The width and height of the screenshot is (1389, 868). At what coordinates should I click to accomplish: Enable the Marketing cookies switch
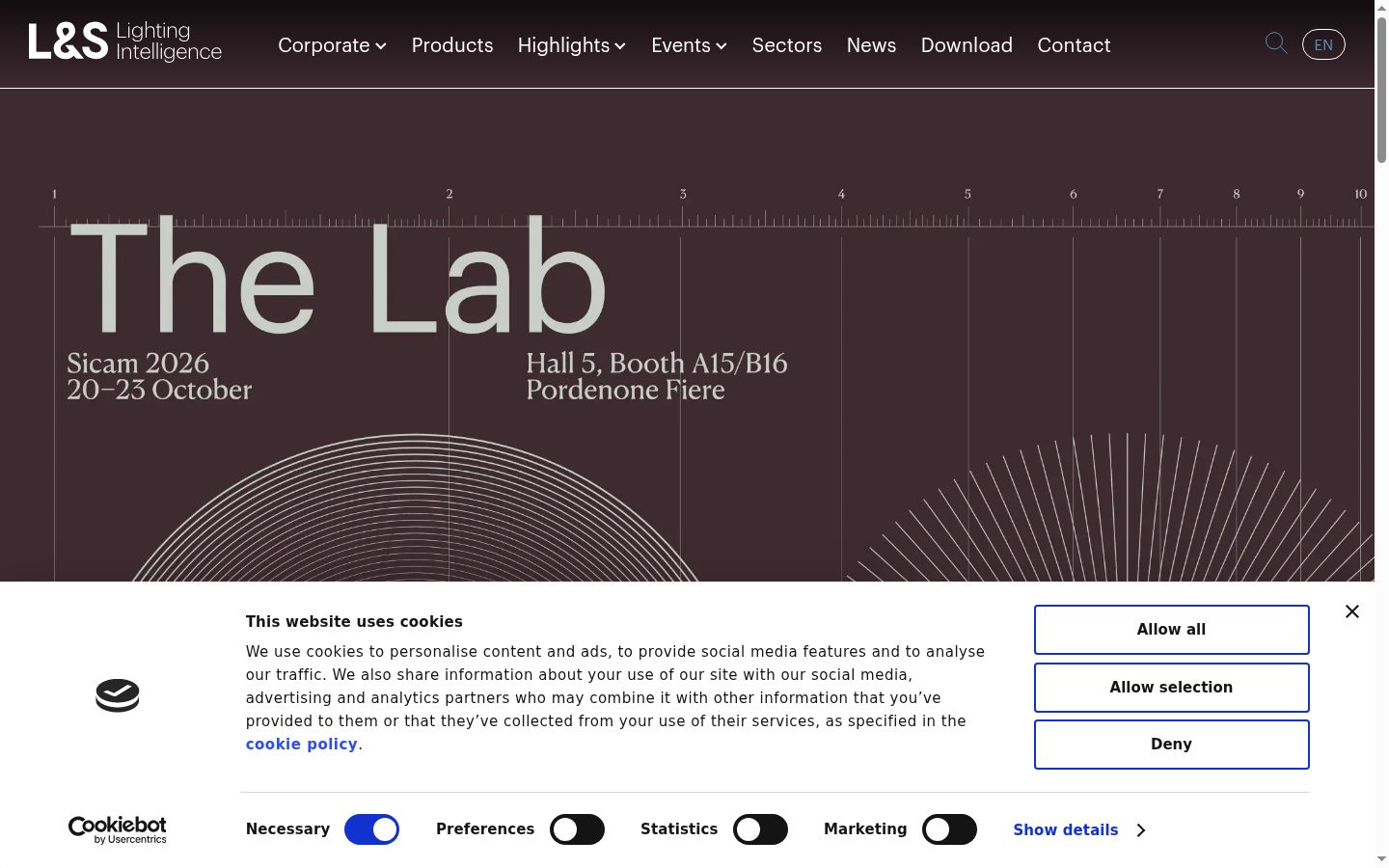pyautogui.click(x=949, y=829)
